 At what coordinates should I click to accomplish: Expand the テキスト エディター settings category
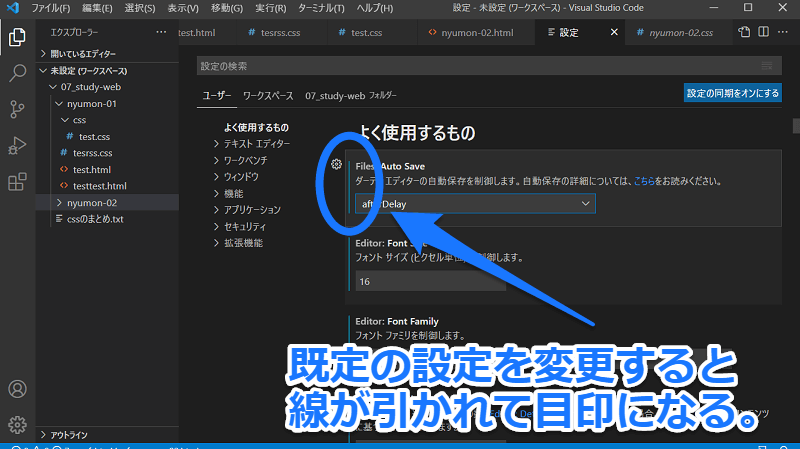pyautogui.click(x=256, y=144)
